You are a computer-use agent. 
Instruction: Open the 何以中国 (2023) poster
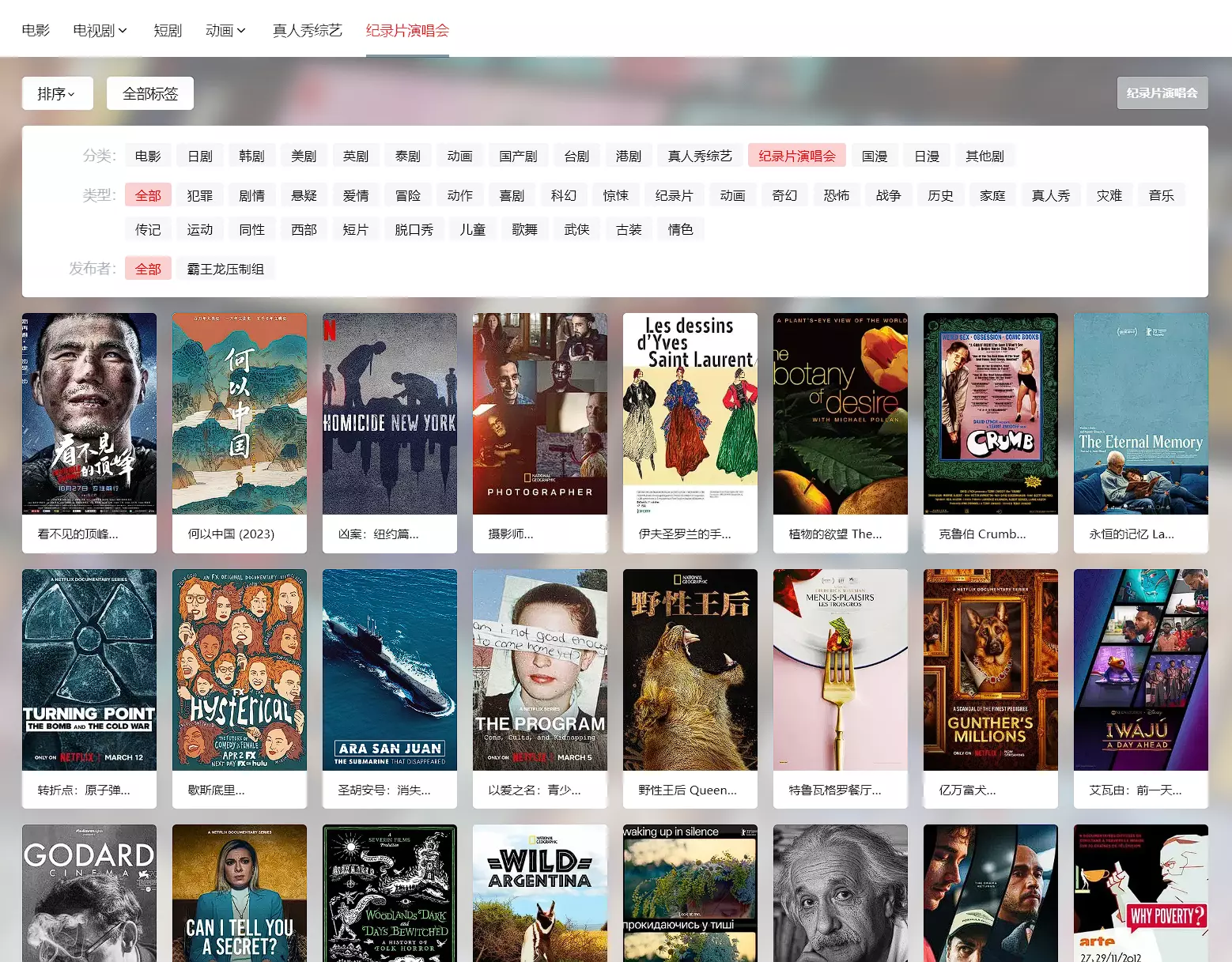pyautogui.click(x=240, y=413)
